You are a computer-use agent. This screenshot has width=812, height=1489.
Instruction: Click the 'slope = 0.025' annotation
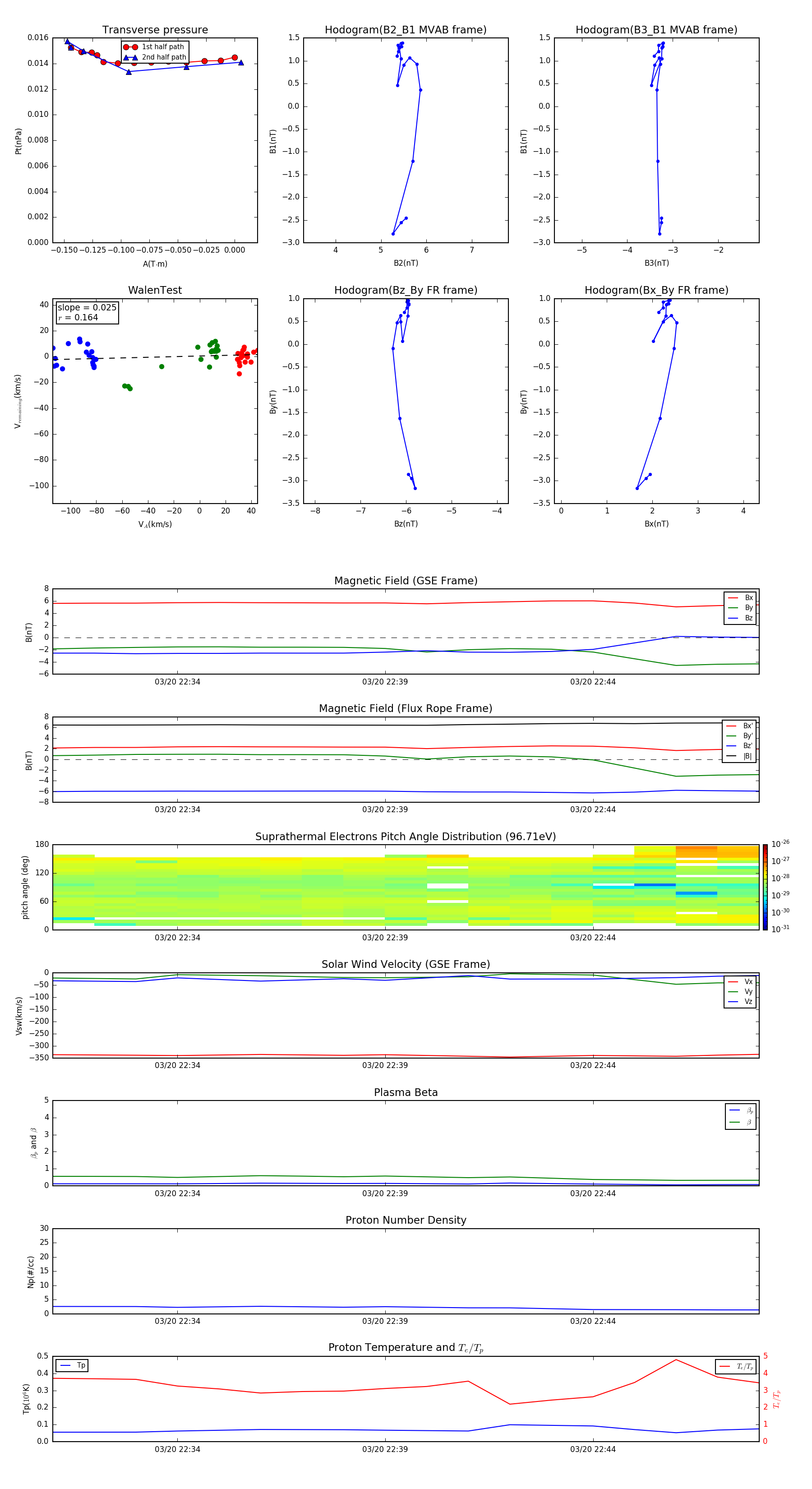(87, 308)
